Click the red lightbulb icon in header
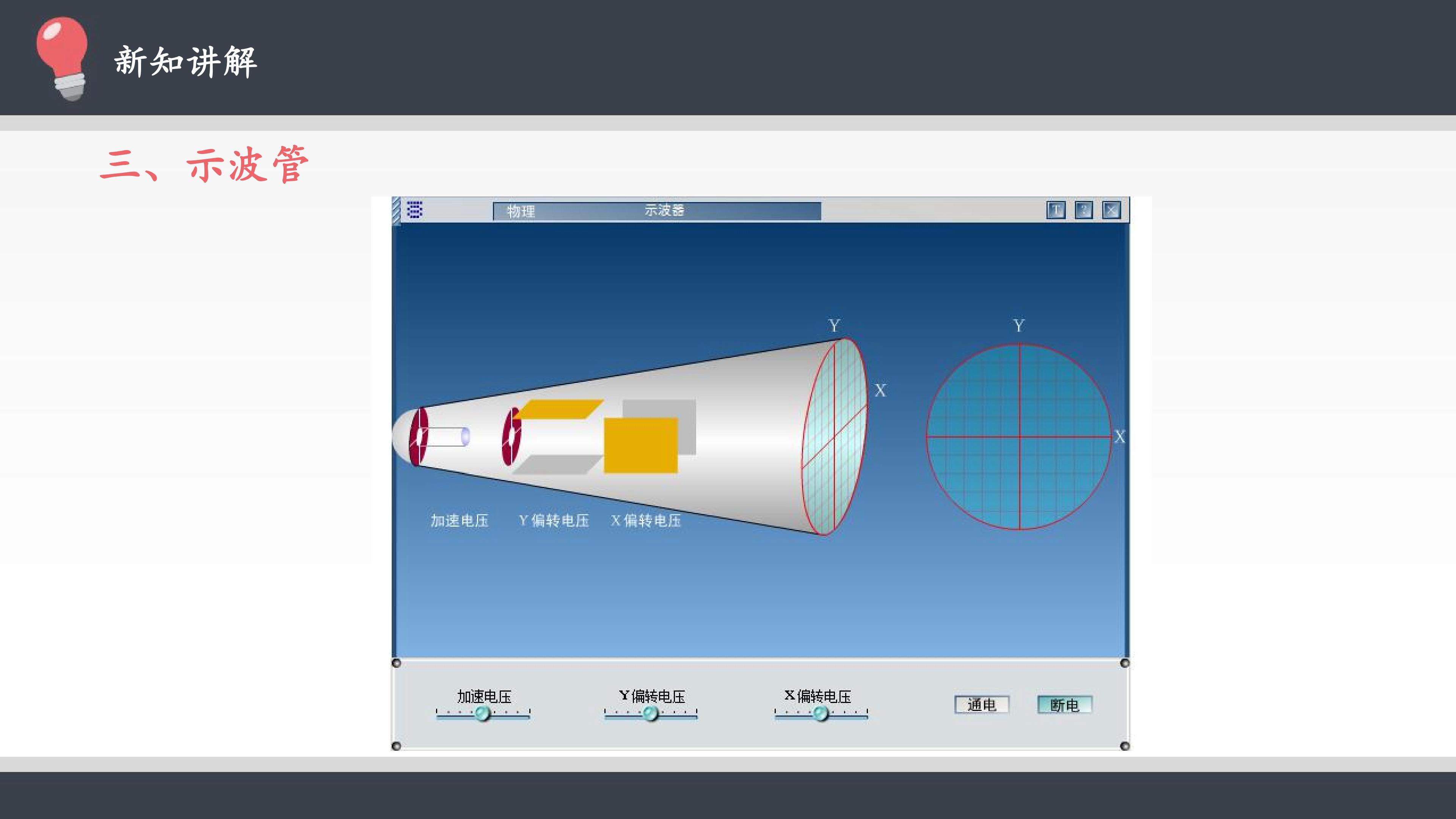This screenshot has width=1456, height=819. click(62, 58)
